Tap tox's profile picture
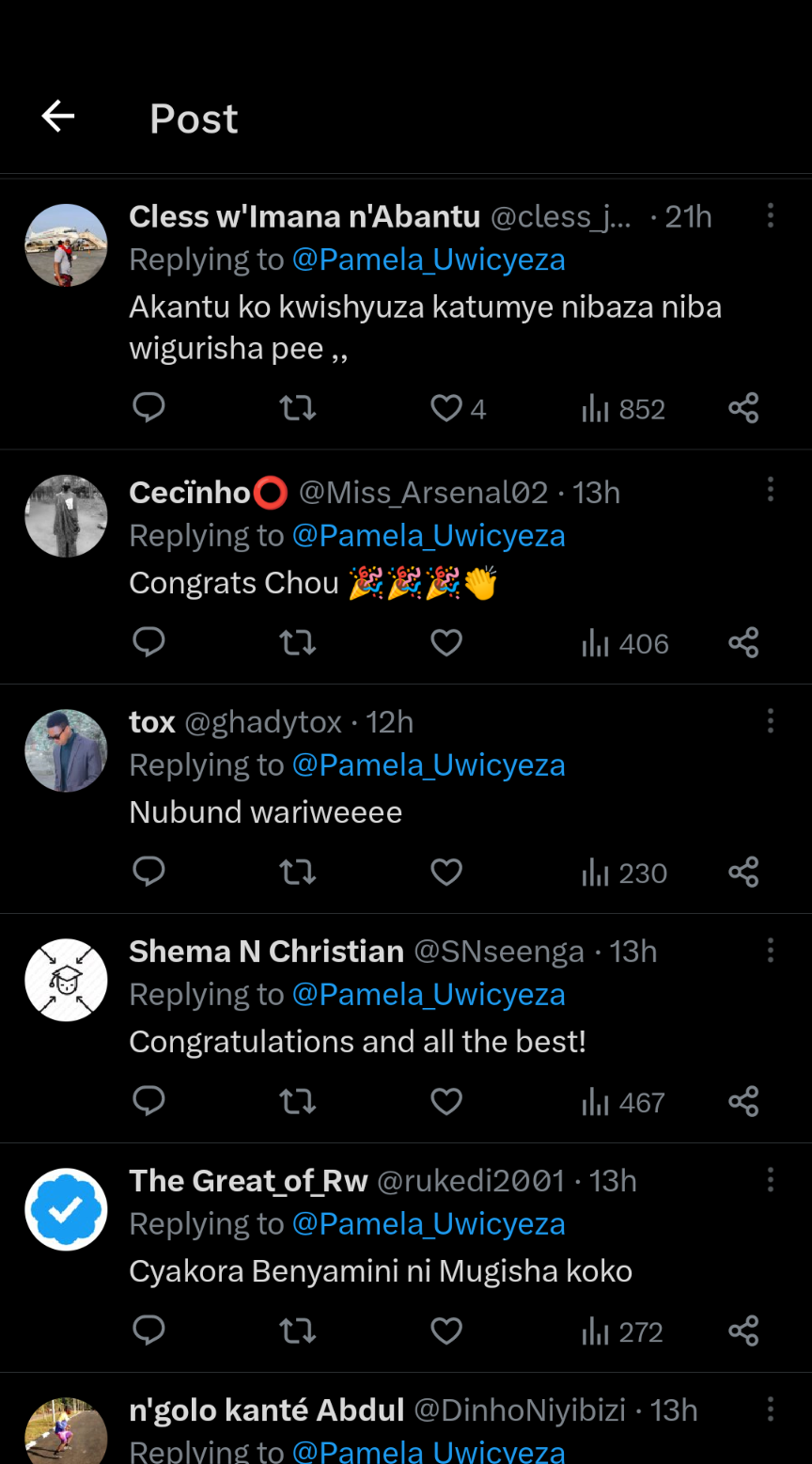Screen dimensions: 812x1464 [x=66, y=750]
